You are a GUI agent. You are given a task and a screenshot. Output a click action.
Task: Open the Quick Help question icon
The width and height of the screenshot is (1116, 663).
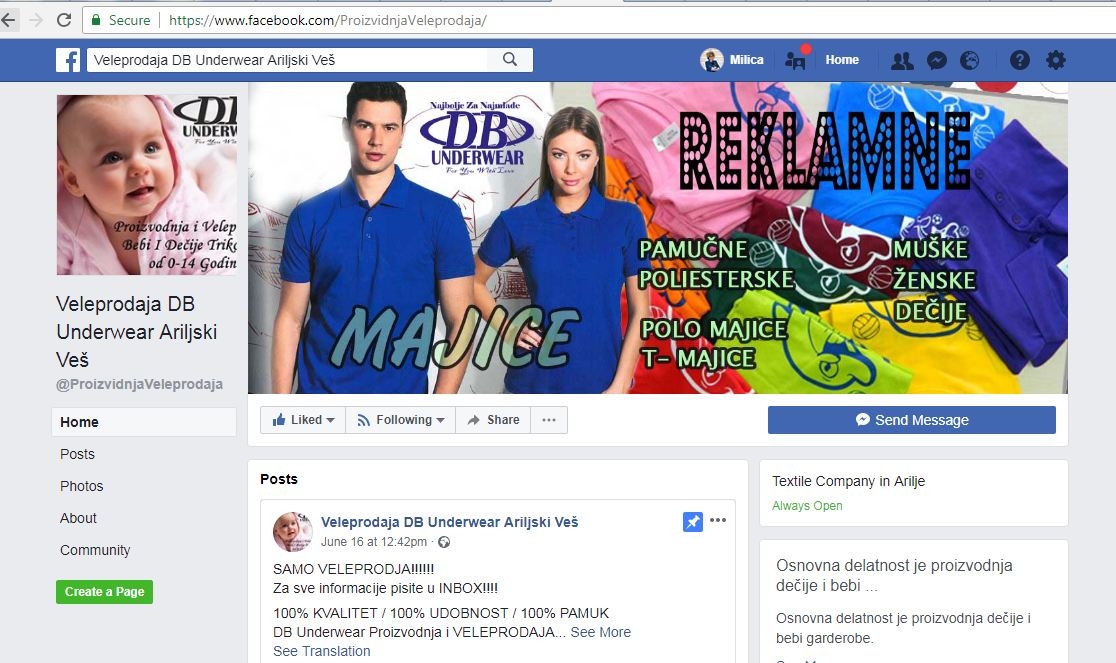click(1019, 60)
